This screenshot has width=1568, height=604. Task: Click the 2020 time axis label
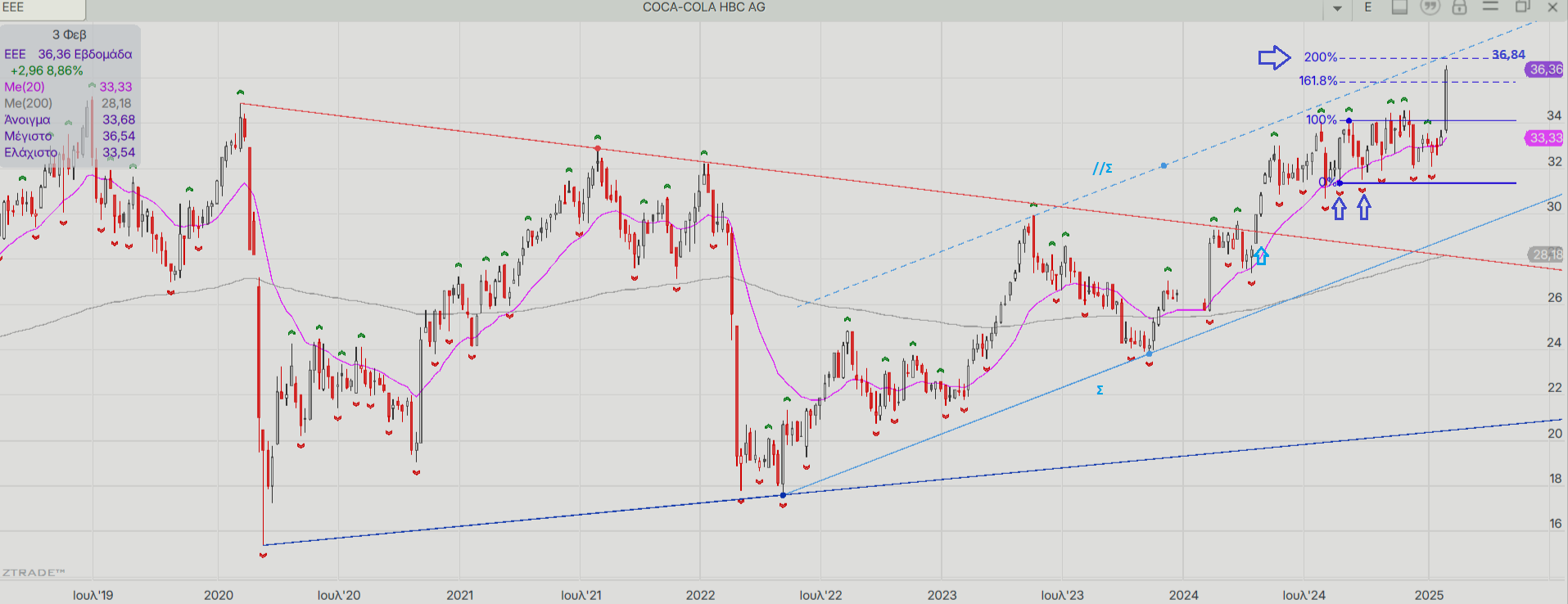point(219,595)
